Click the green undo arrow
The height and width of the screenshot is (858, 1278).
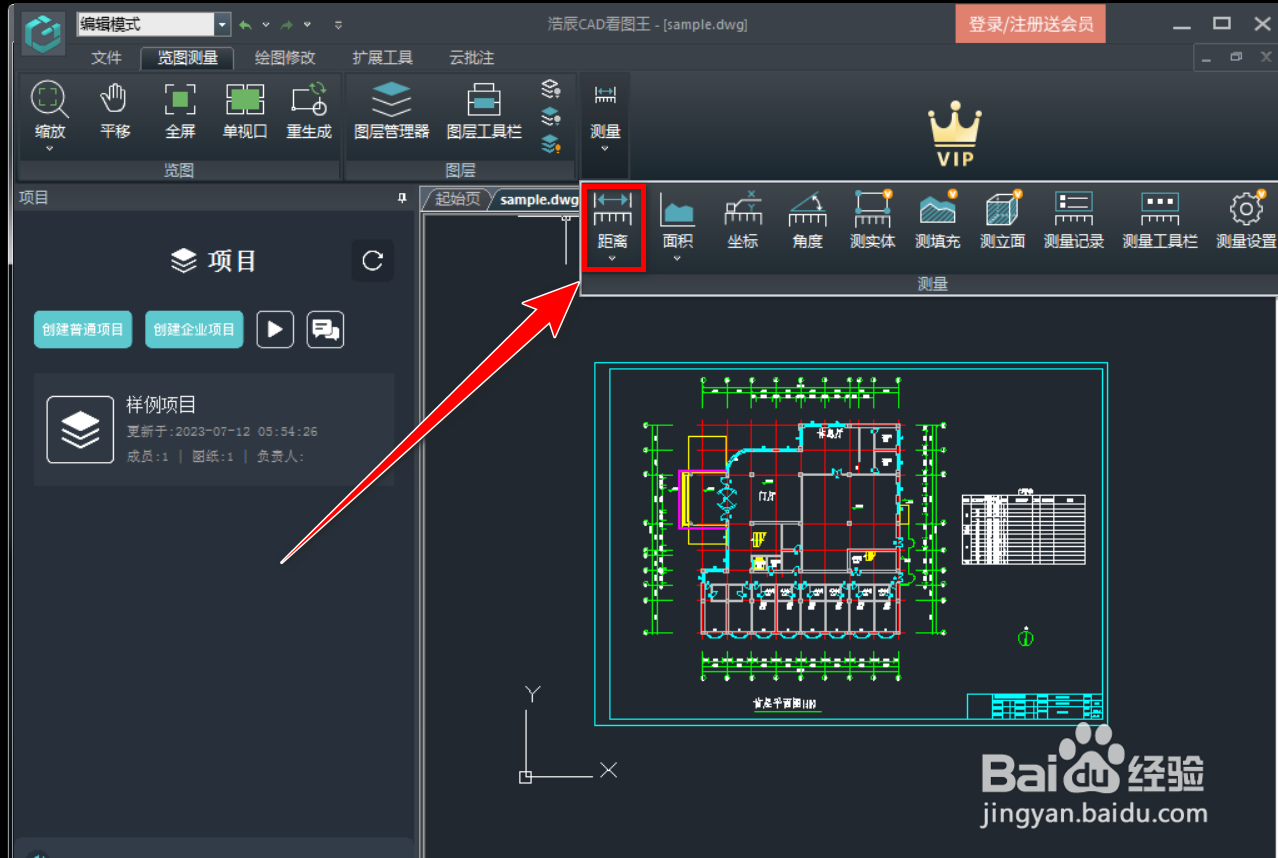pos(245,25)
